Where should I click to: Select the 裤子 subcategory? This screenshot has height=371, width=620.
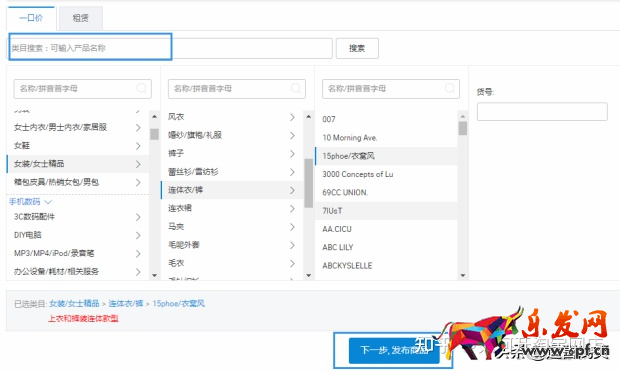pos(232,153)
